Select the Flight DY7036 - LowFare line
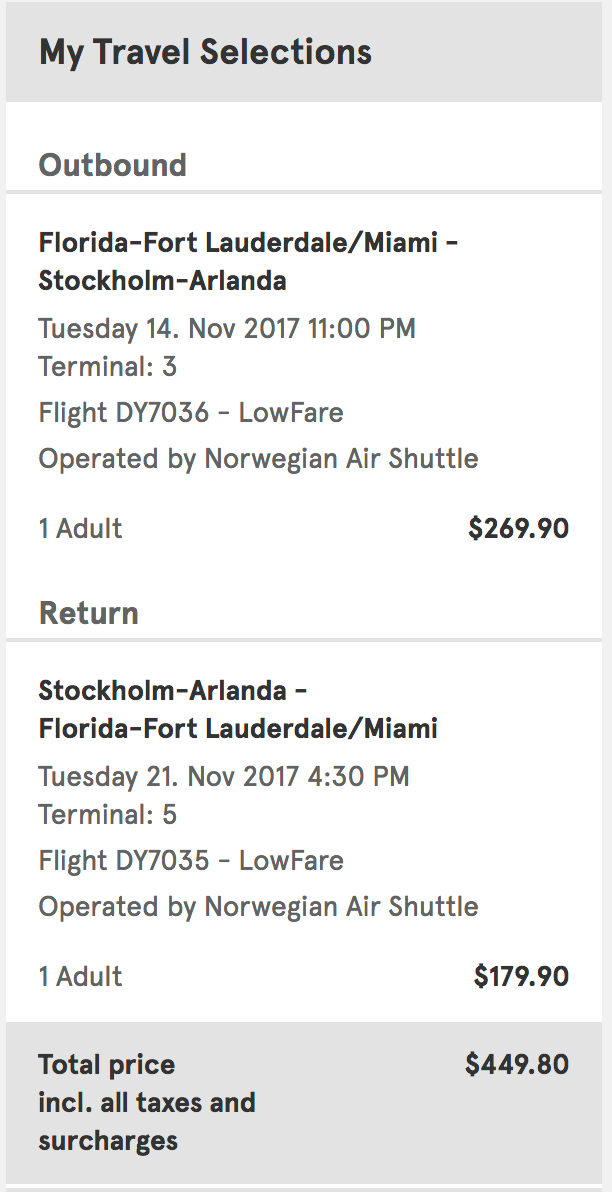 (191, 412)
